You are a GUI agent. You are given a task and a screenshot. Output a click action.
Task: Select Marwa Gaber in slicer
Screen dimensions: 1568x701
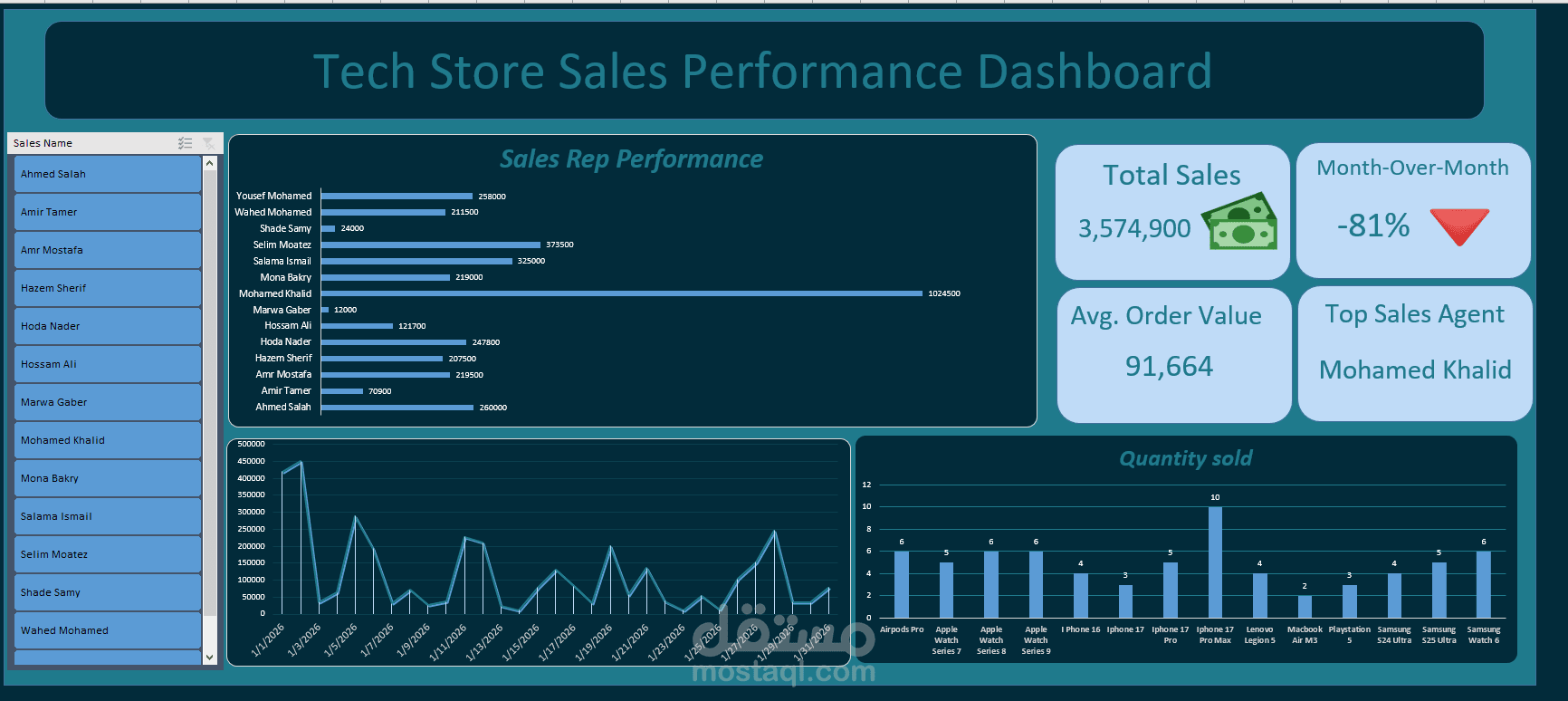coord(108,402)
